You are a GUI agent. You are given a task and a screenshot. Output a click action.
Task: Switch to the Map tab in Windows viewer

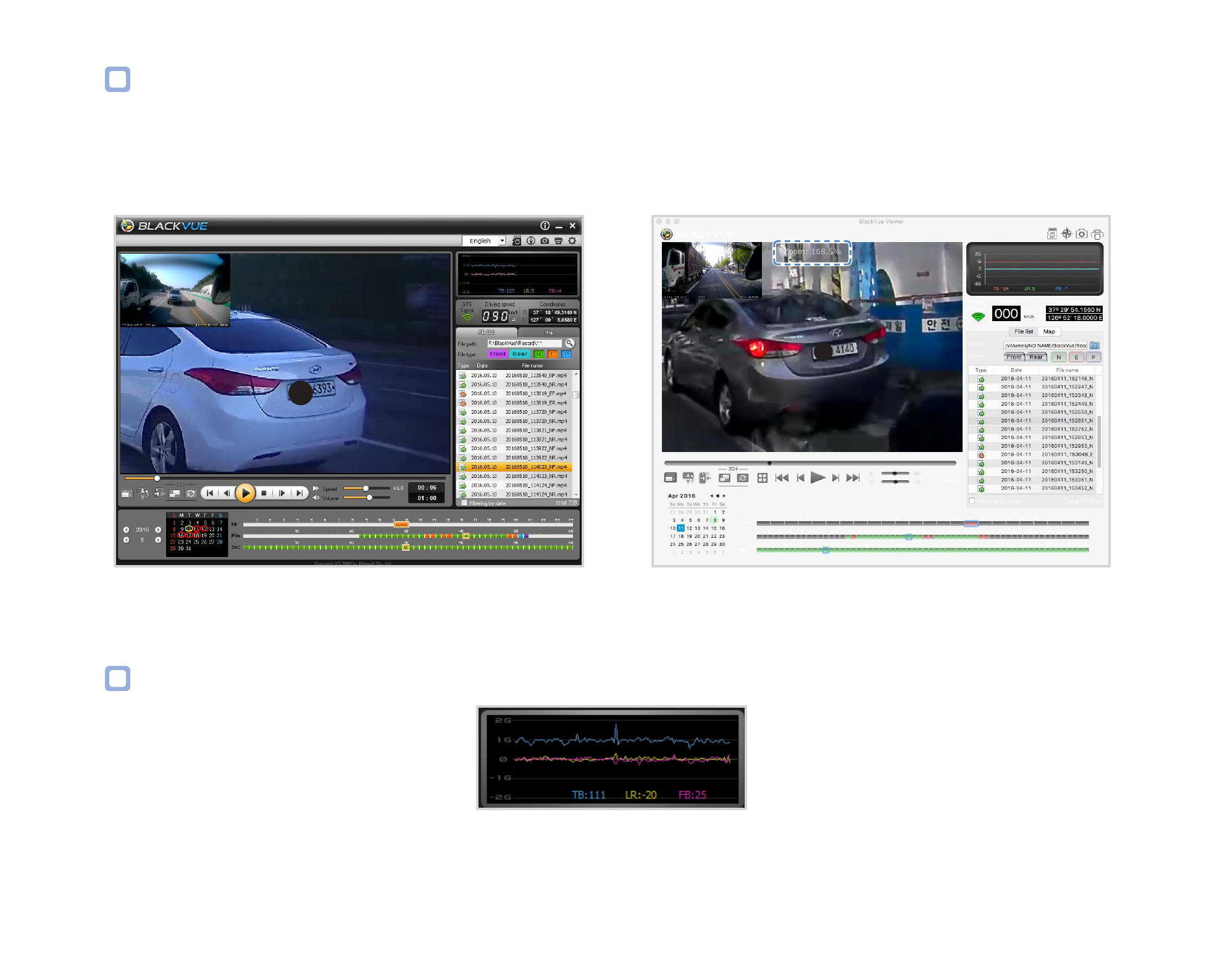(x=549, y=332)
